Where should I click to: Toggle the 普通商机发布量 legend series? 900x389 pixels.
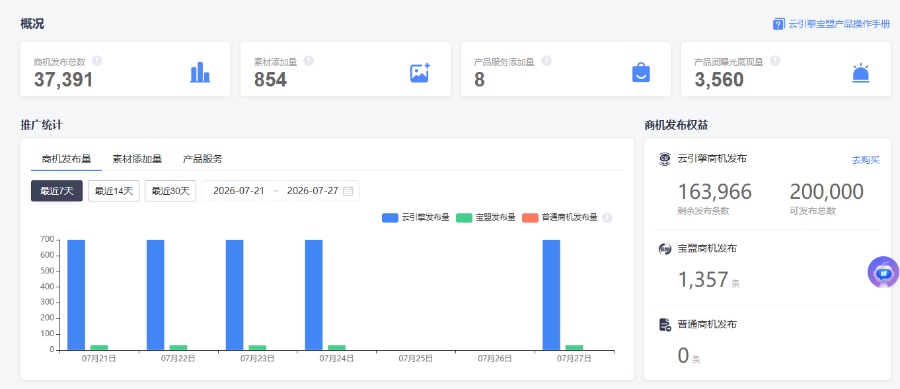560,217
